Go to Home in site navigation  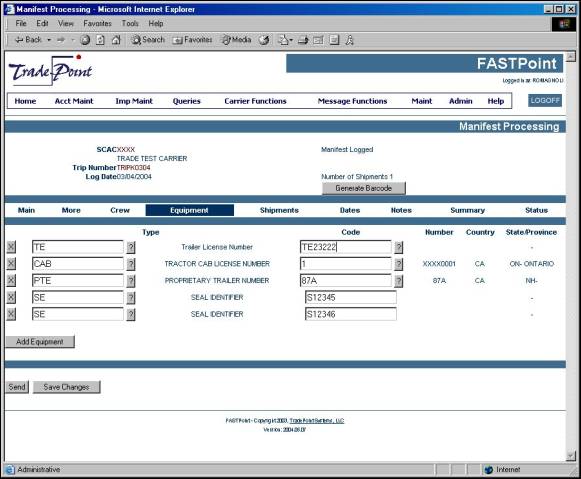coord(25,101)
